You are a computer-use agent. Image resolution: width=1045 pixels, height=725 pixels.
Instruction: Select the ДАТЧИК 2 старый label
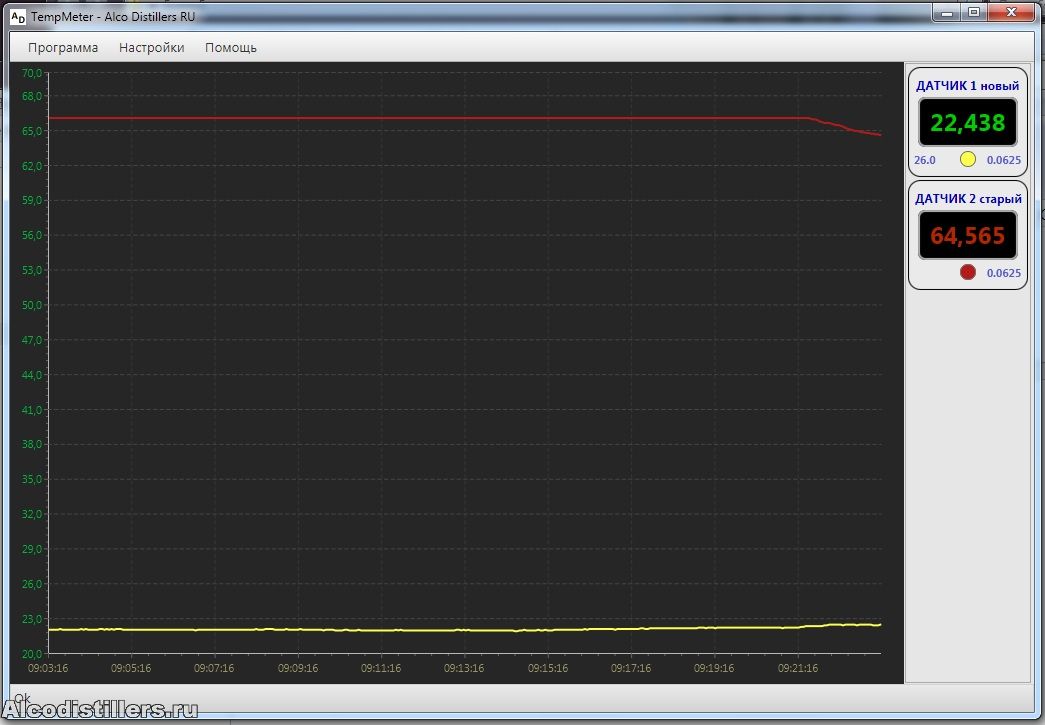pyautogui.click(x=967, y=199)
